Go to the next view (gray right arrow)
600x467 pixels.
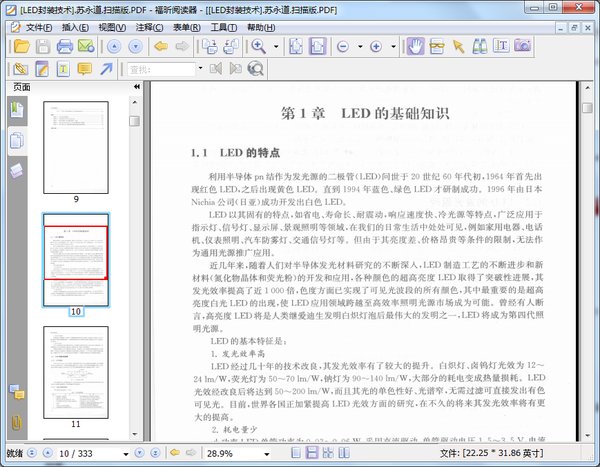tap(182, 47)
